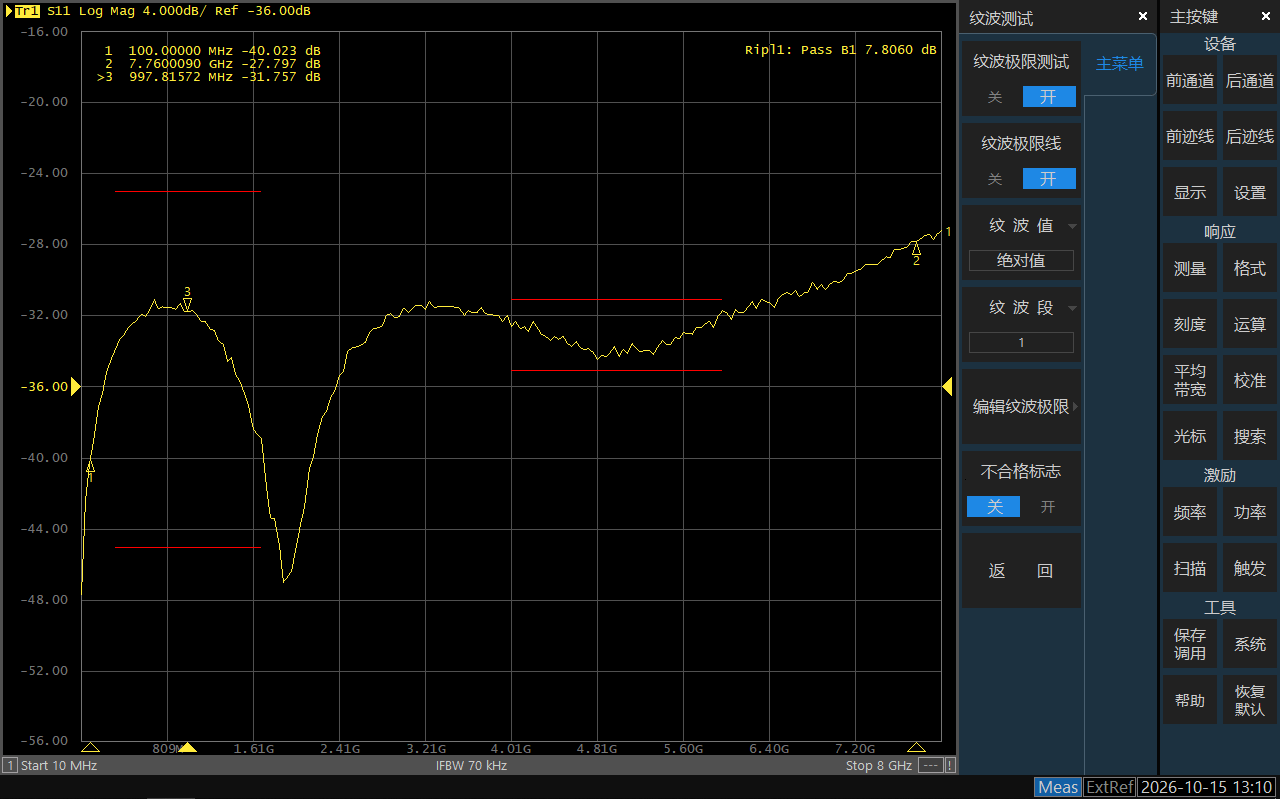Click the Meas status indicator
Screen dimensions: 1280x799
(1058, 787)
